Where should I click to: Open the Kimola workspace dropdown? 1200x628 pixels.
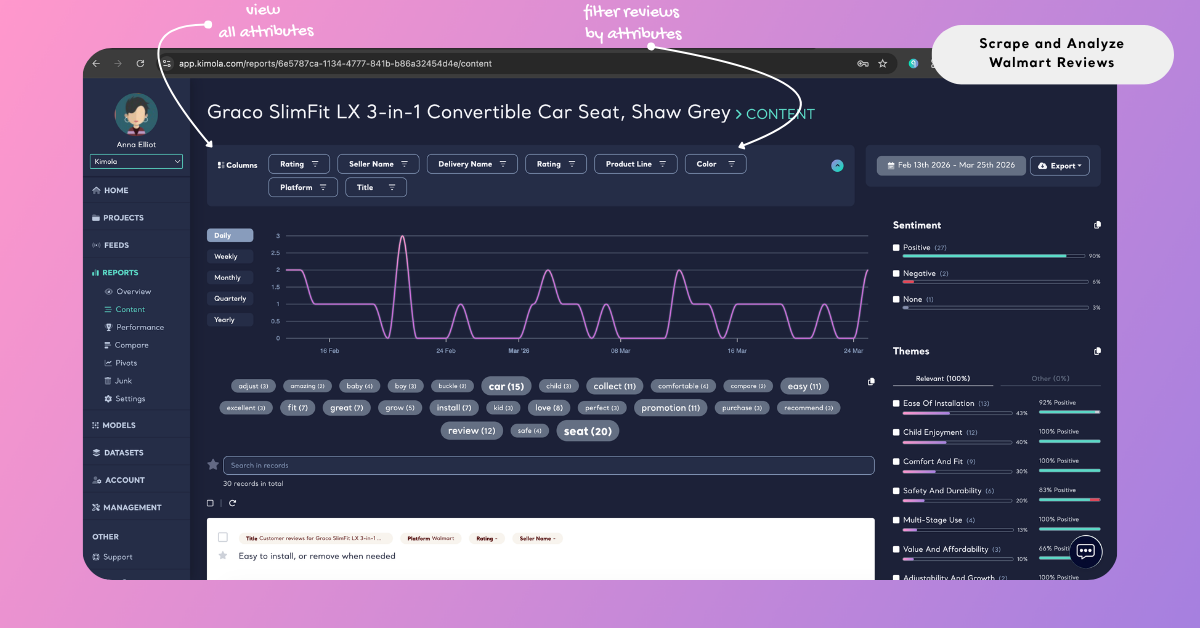point(136,161)
